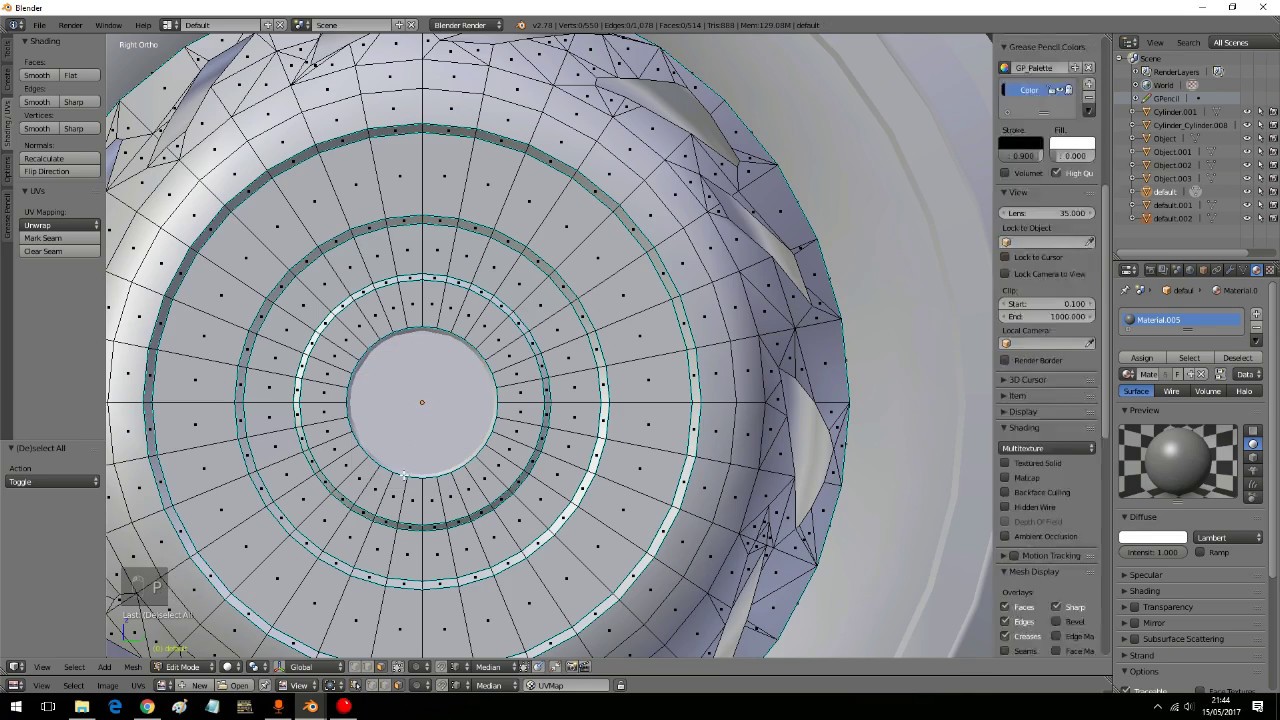
Task: Enable Ambient Occlusion in viewport
Action: [x=1006, y=536]
